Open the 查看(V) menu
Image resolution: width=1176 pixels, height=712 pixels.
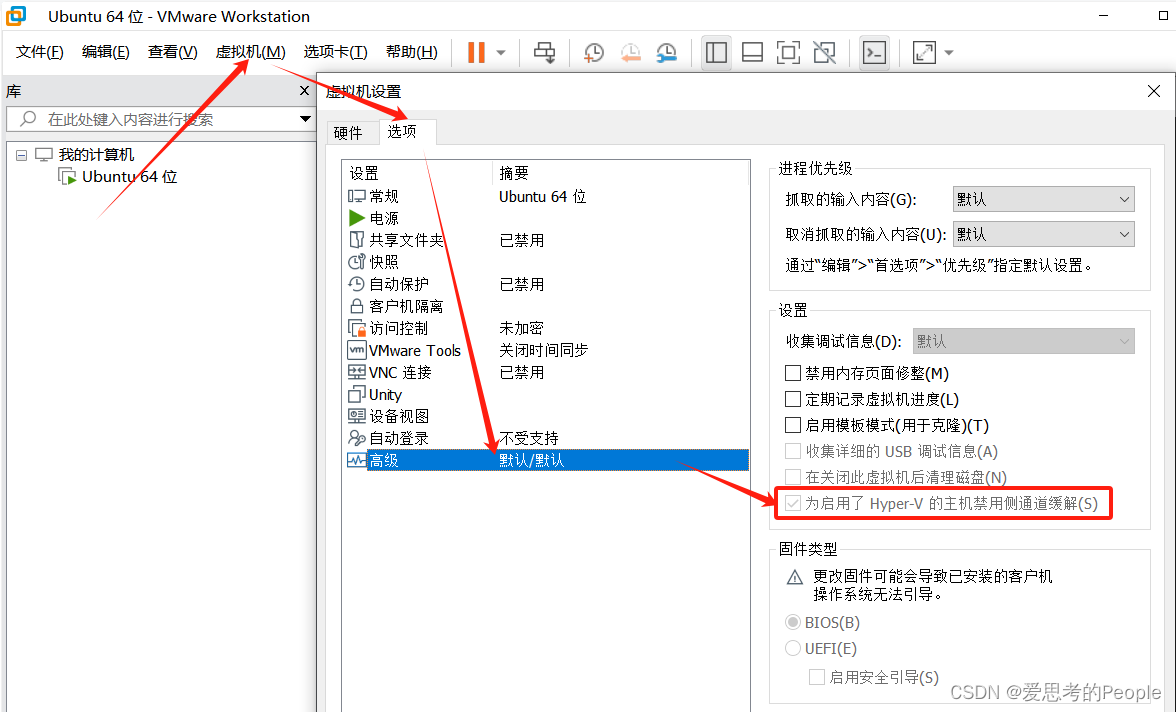click(x=172, y=52)
